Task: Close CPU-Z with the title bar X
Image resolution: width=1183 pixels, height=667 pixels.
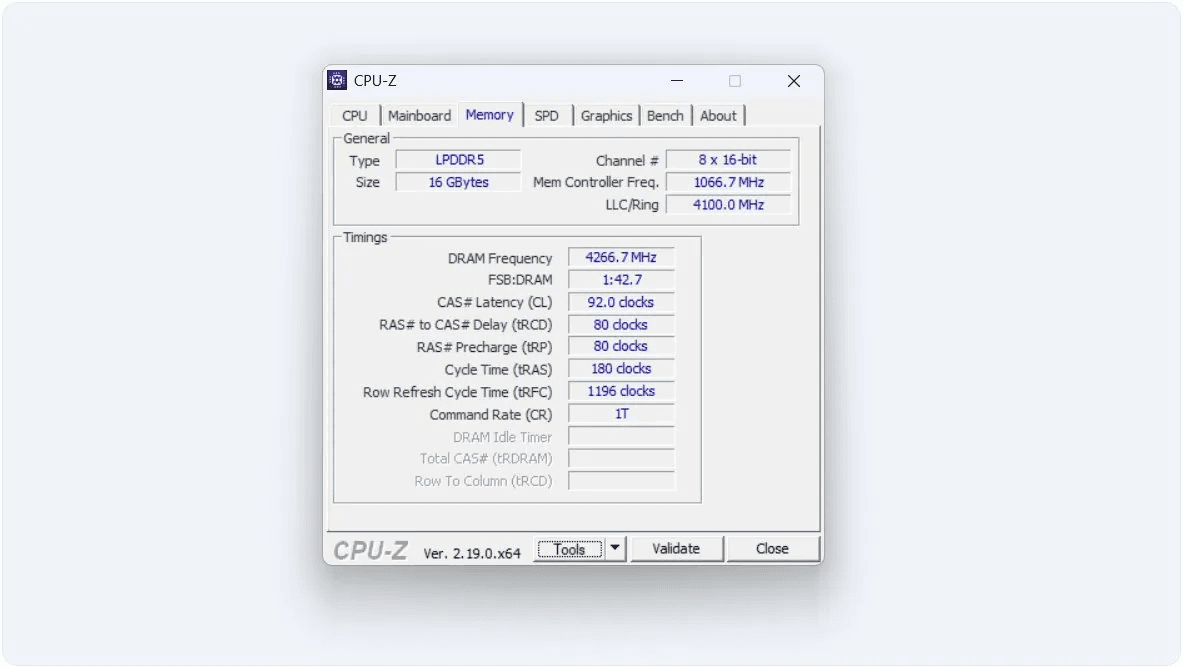Action: [794, 81]
